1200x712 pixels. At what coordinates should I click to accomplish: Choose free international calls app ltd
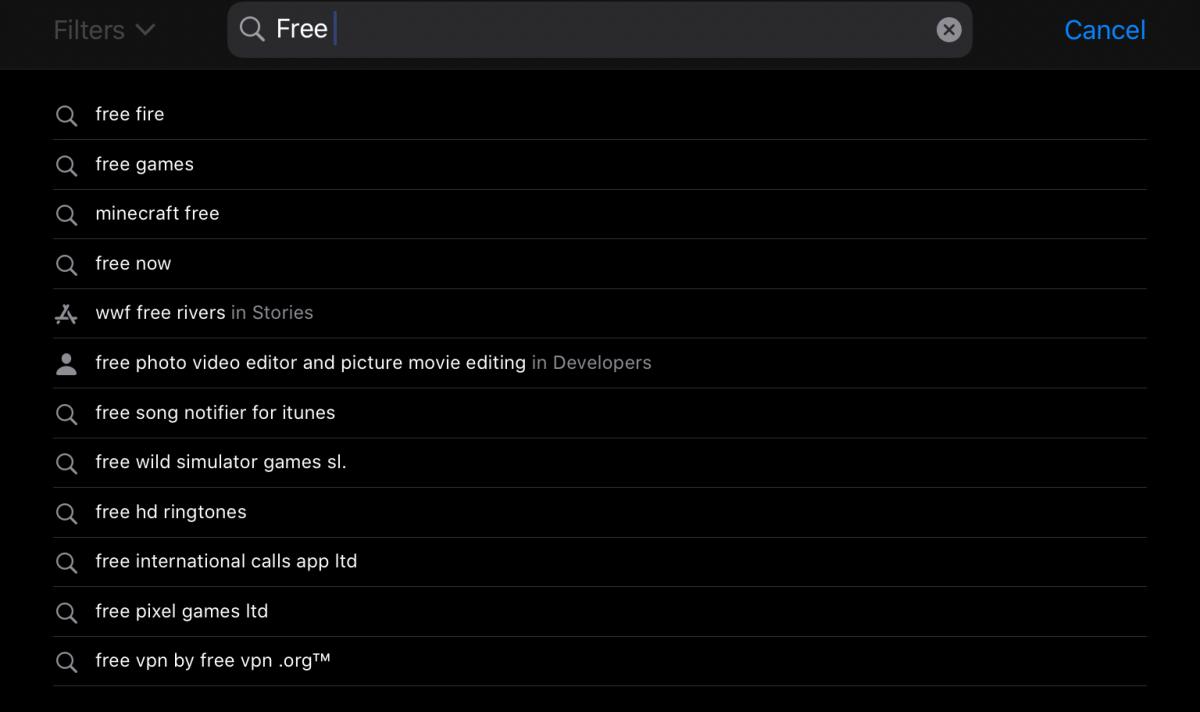point(226,561)
